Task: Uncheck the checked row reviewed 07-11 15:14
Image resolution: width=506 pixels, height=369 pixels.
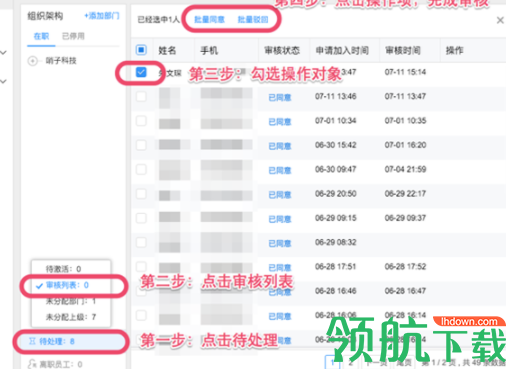Action: click(x=141, y=72)
